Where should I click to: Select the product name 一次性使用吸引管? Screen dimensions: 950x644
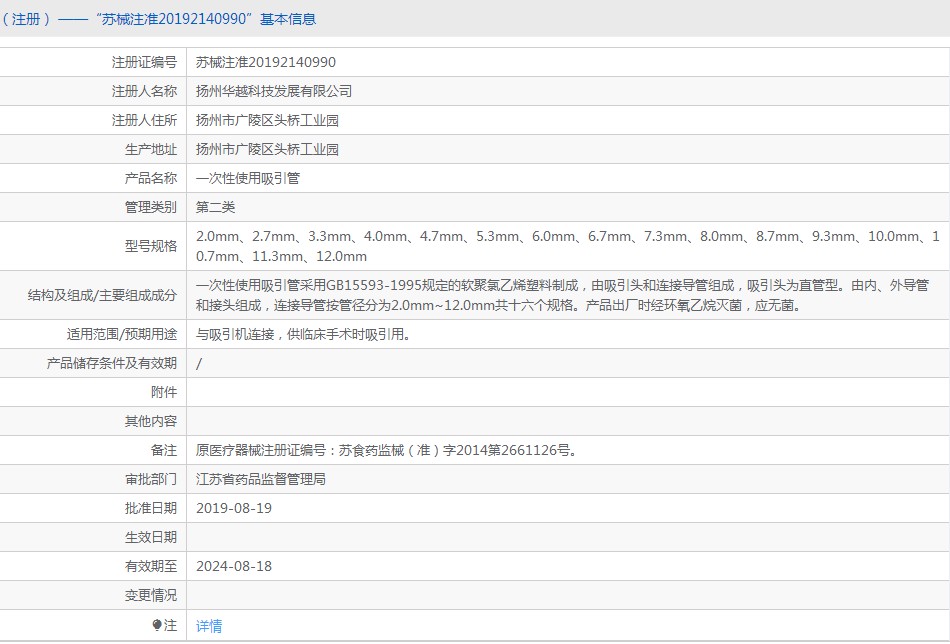point(247,178)
